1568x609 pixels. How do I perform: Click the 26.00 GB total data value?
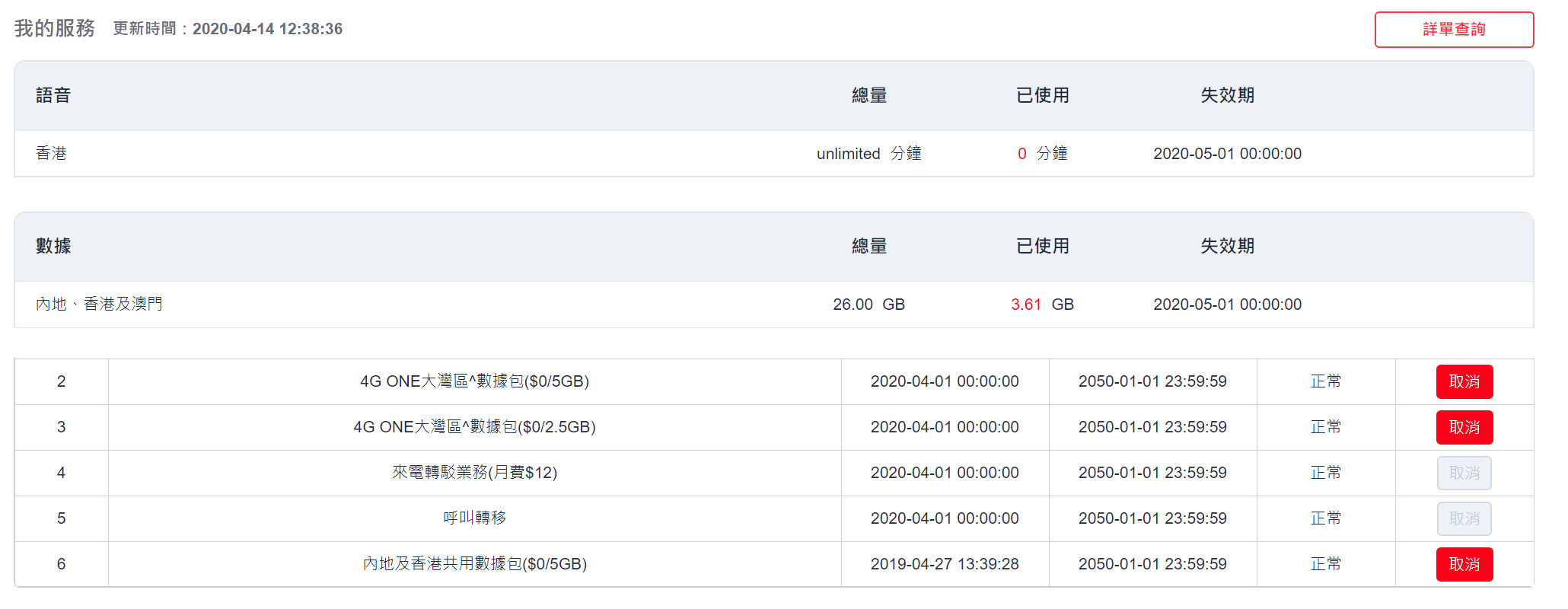[x=868, y=304]
